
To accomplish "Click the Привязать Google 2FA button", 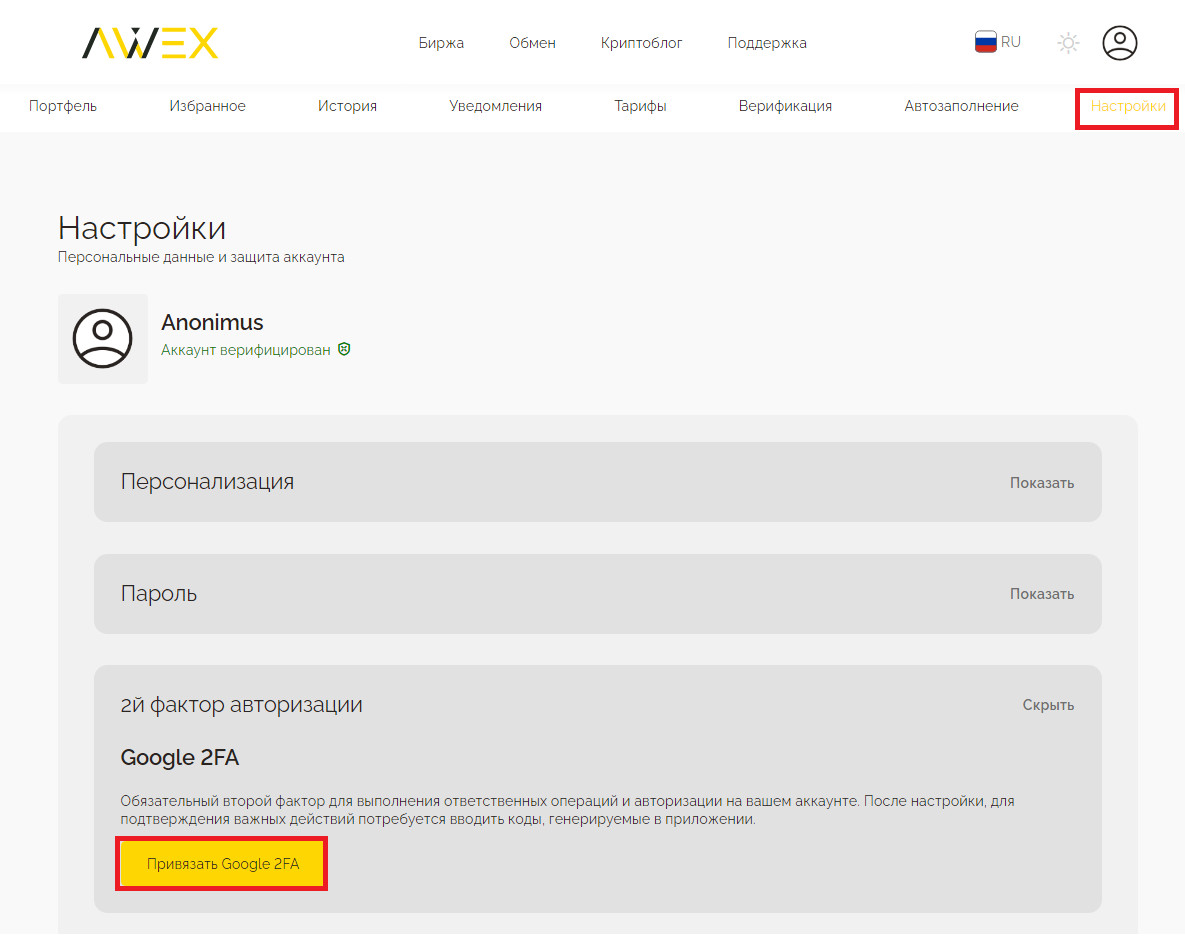I will click(x=222, y=863).
